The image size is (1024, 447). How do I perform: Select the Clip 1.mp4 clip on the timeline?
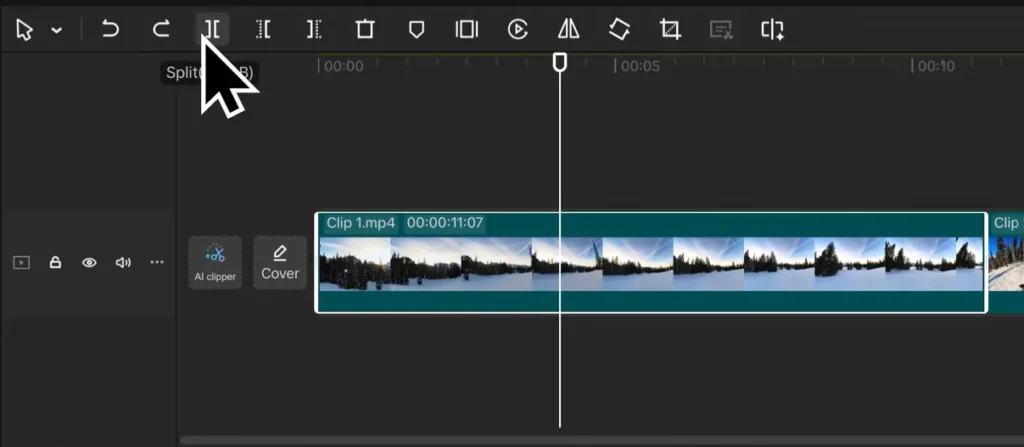[651, 263]
